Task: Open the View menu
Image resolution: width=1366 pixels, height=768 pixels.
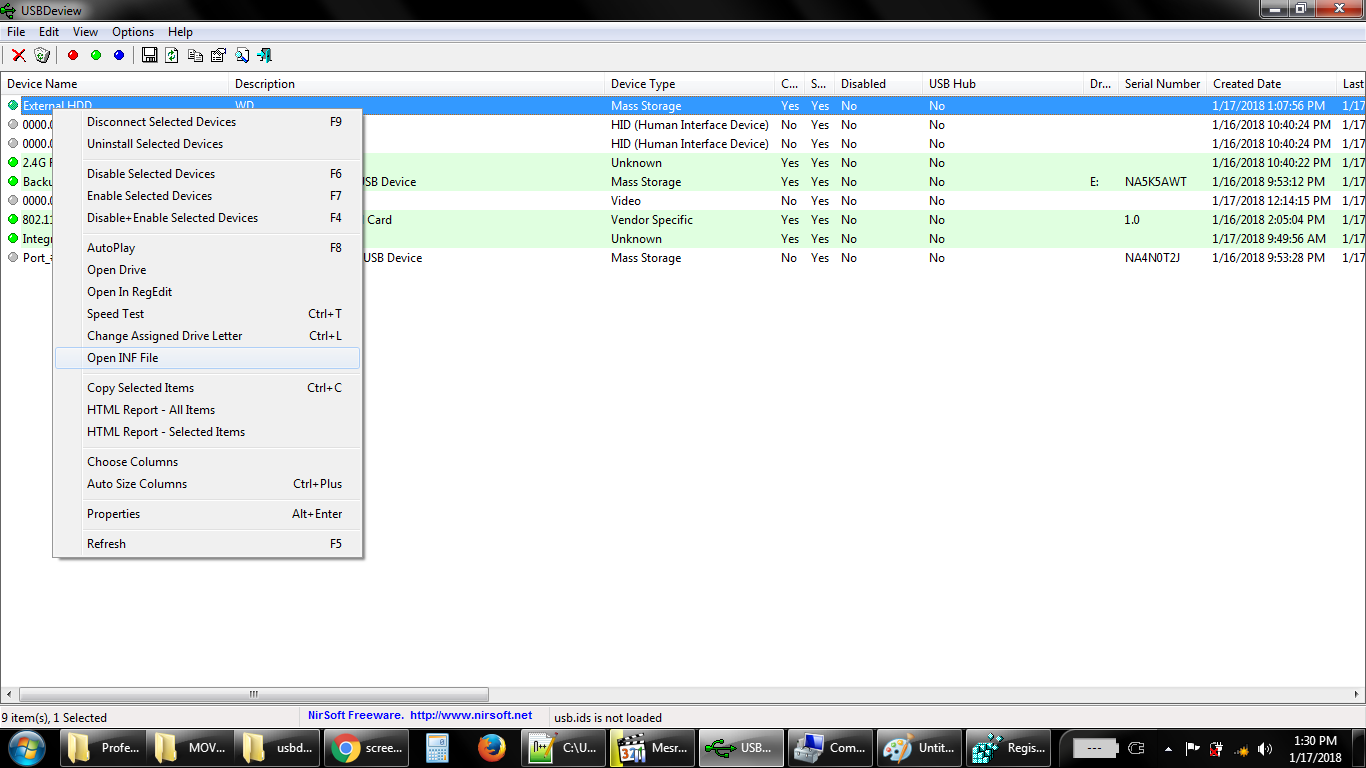Action: 85,32
